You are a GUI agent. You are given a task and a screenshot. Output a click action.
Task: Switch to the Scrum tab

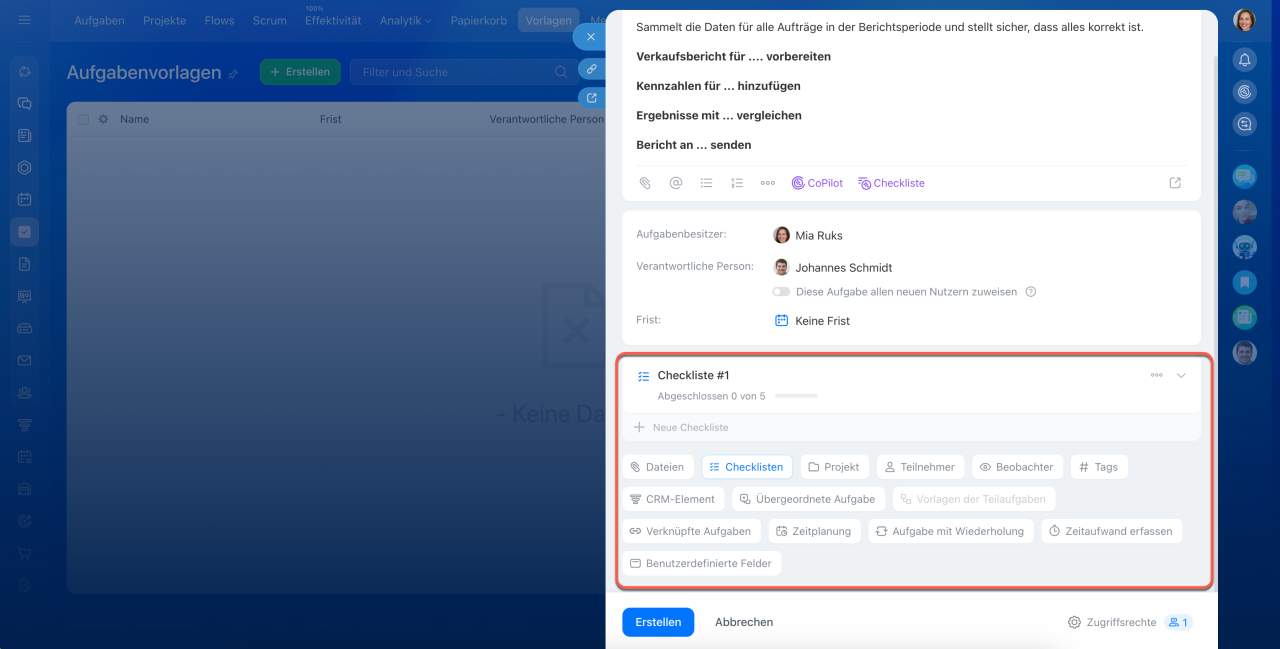(x=270, y=20)
